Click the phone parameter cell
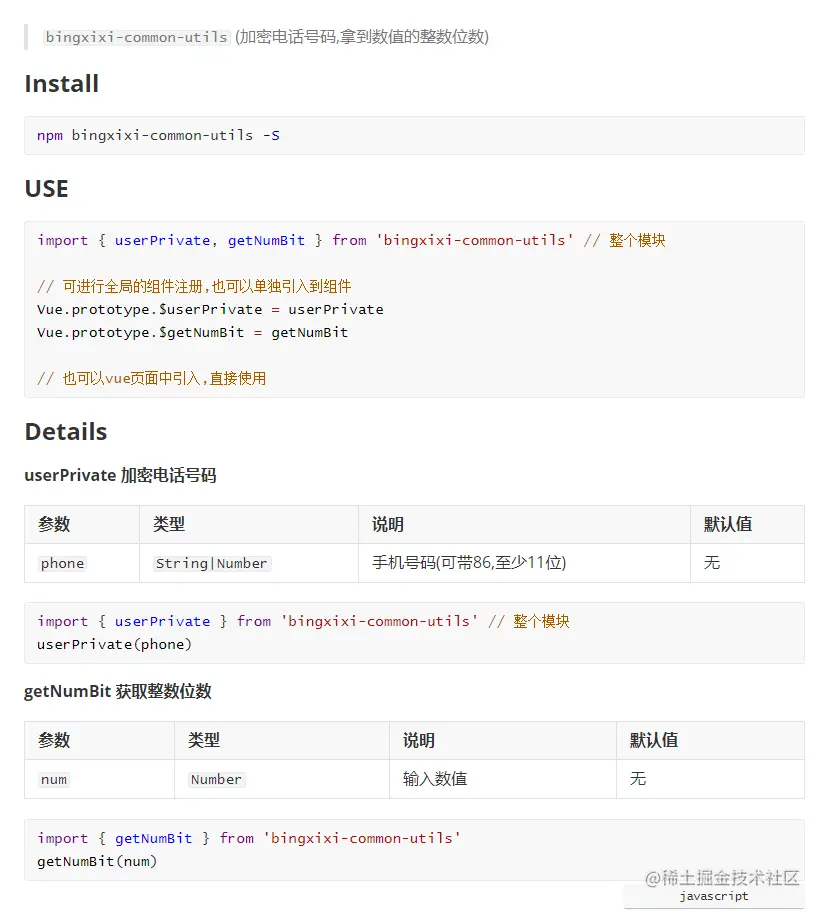Screen dimensions: 824x912 click(x=62, y=563)
